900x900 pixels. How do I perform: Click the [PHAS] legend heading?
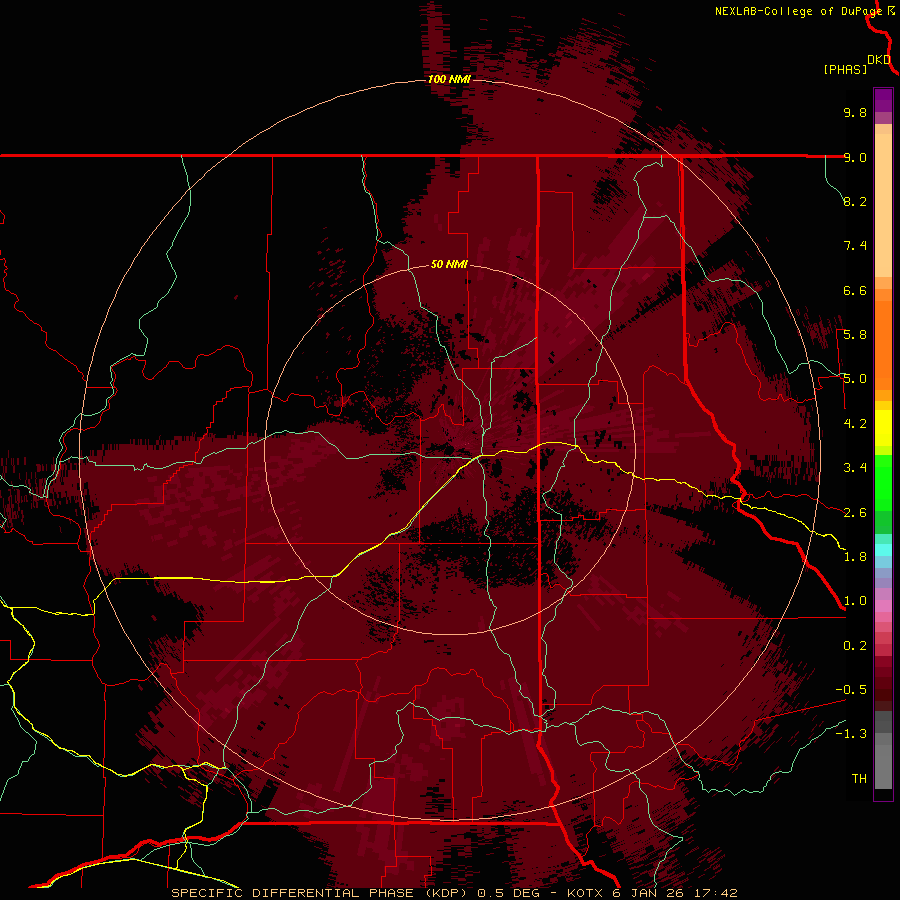(845, 69)
